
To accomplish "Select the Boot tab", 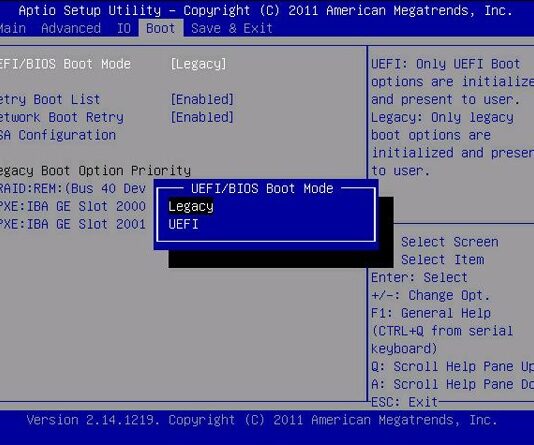I will tap(161, 28).
